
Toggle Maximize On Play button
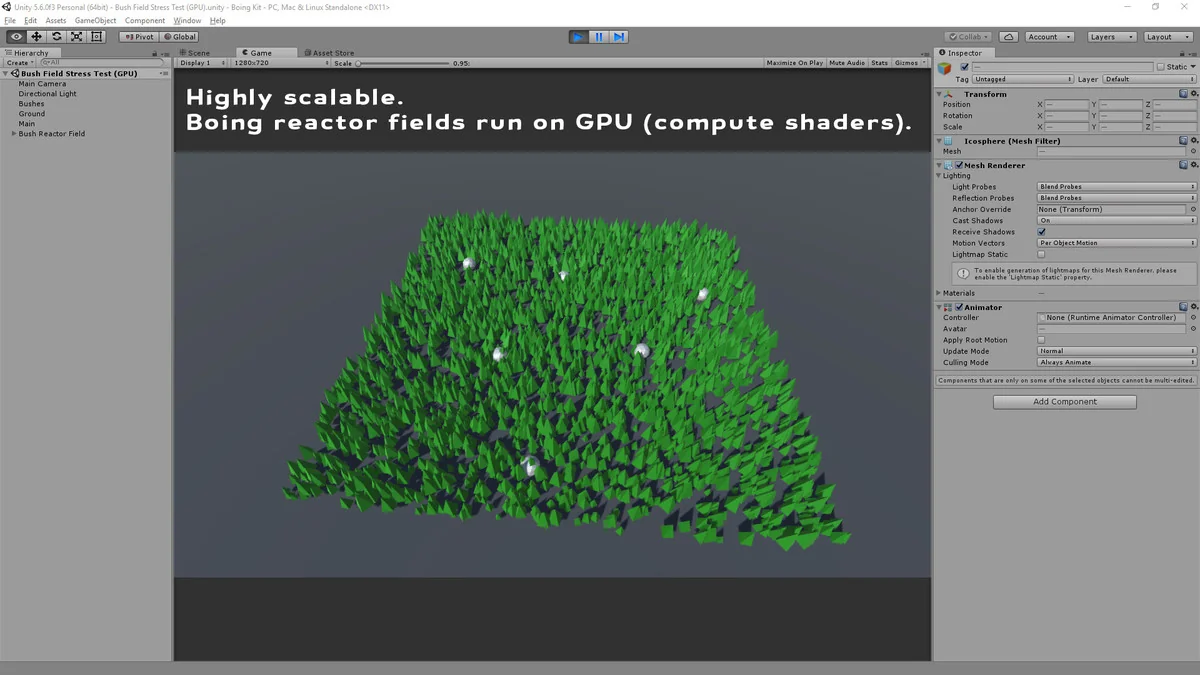pyautogui.click(x=794, y=63)
